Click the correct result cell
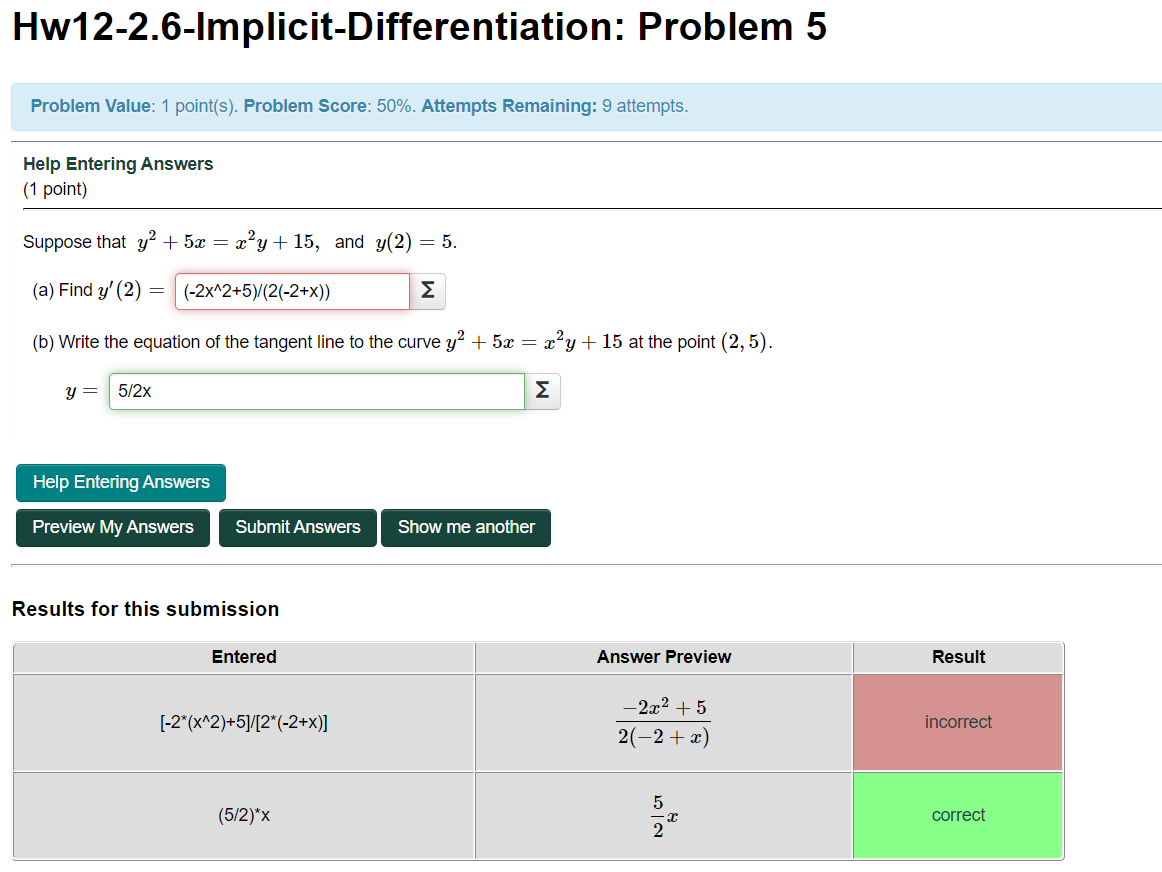Screen dimensions: 1162x872 (x=957, y=815)
